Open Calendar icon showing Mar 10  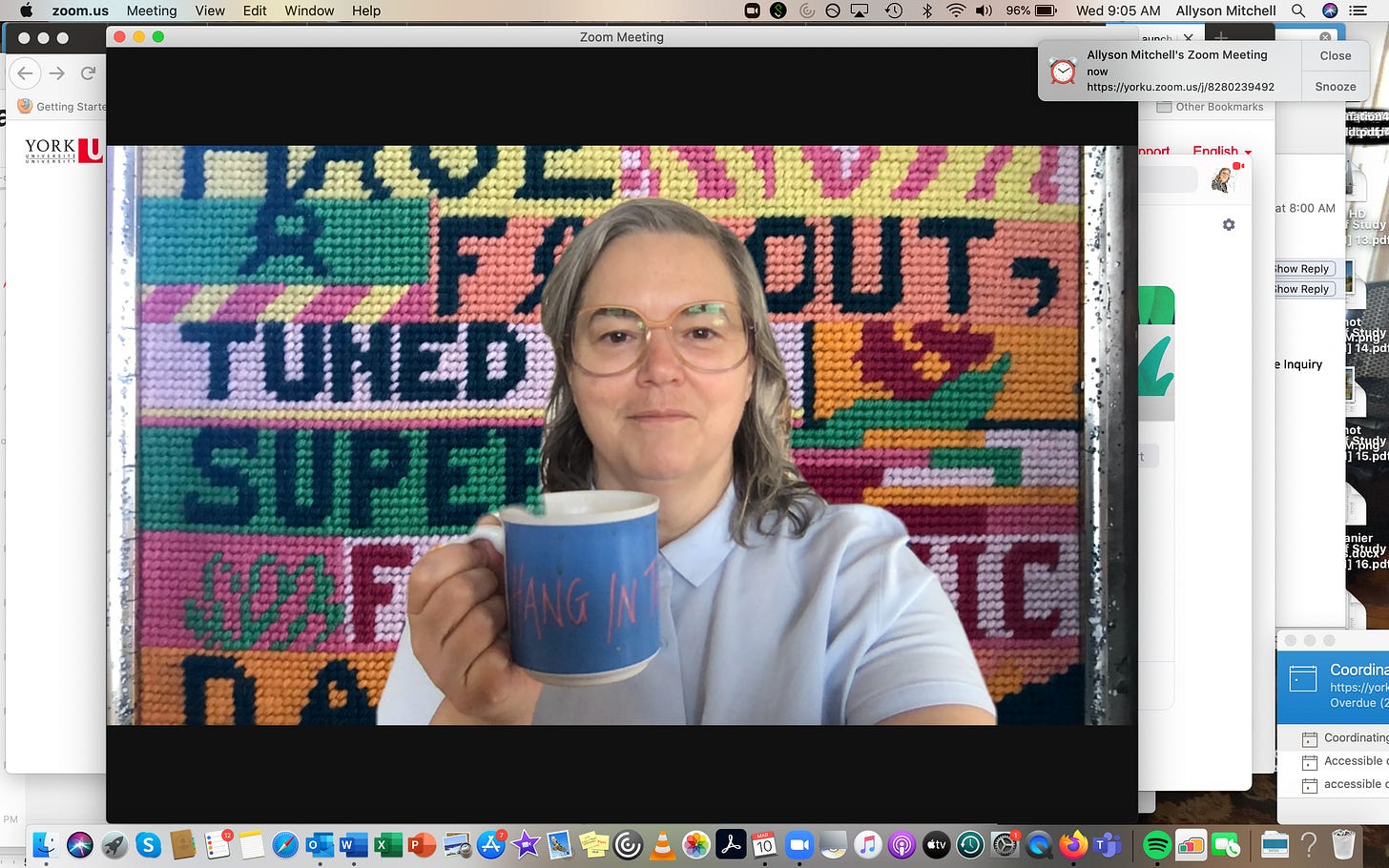tap(764, 844)
